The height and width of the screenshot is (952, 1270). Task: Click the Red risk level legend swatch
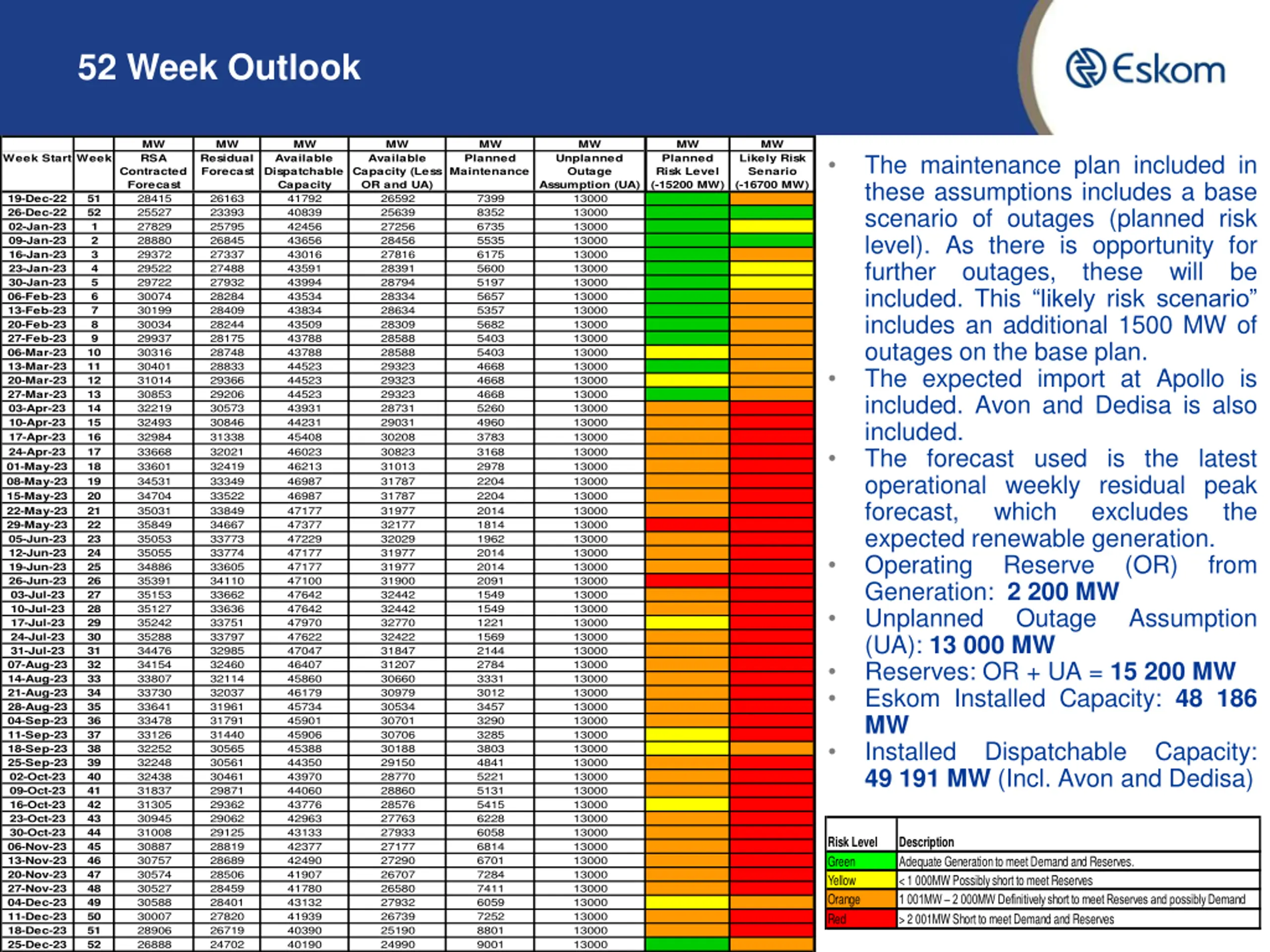click(x=861, y=919)
